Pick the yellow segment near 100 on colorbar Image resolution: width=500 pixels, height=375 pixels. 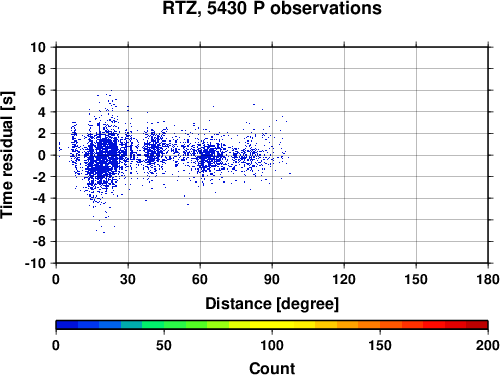[272, 325]
